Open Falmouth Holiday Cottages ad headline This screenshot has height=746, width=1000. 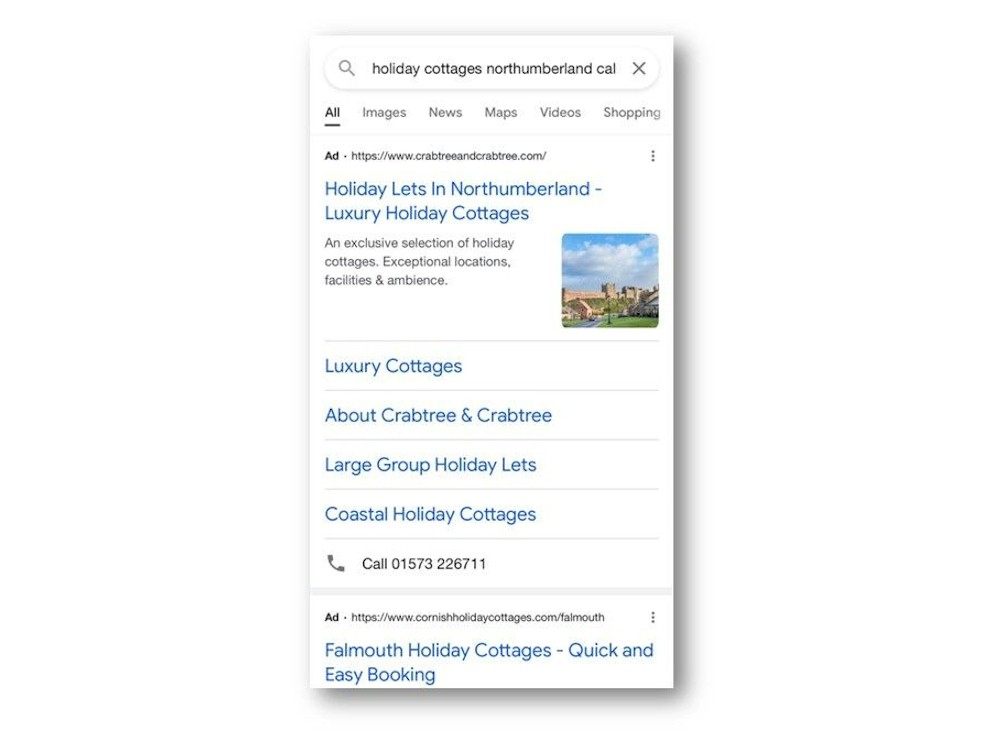pyautogui.click(x=489, y=662)
